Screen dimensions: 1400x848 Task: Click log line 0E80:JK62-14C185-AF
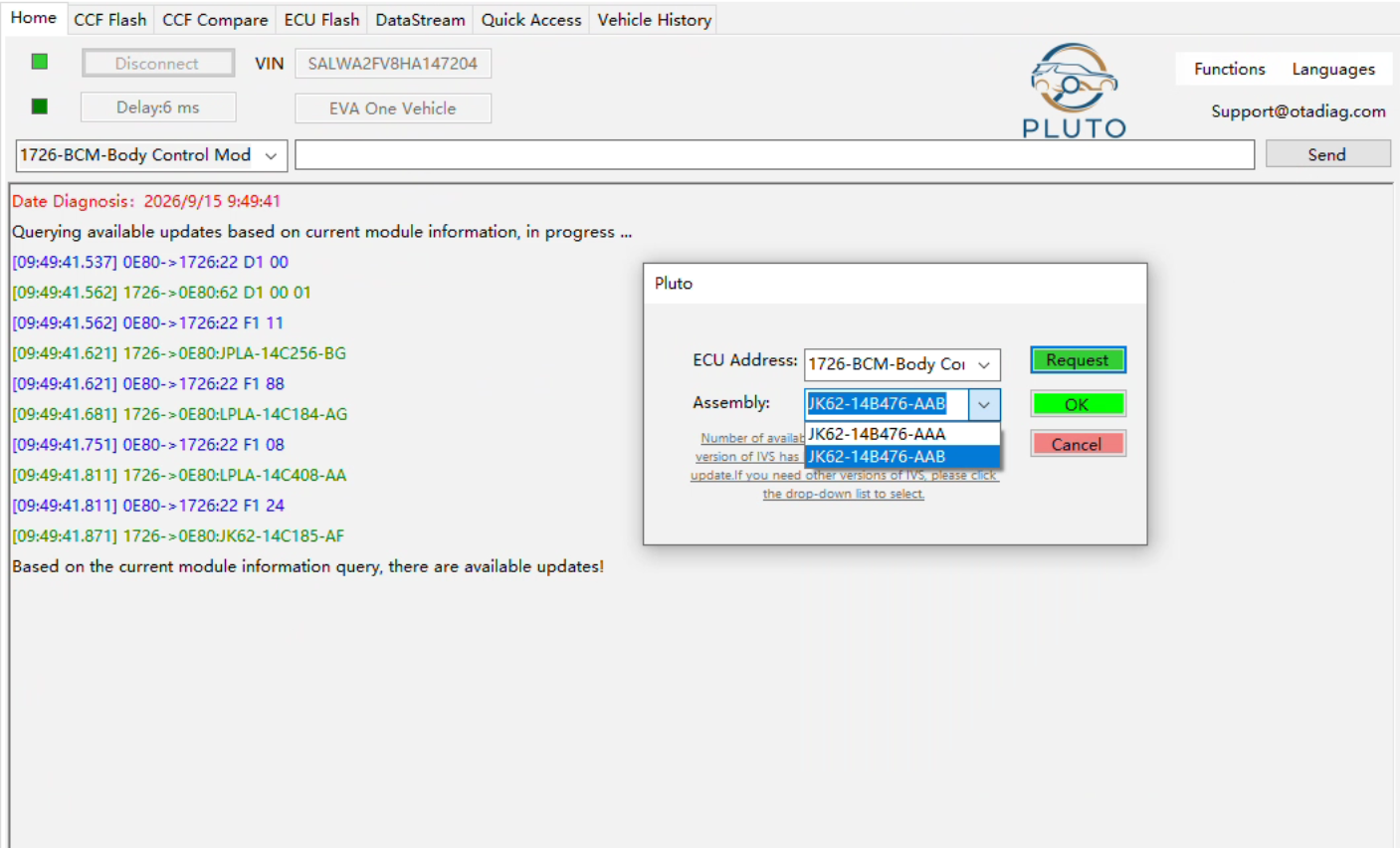[178, 535]
